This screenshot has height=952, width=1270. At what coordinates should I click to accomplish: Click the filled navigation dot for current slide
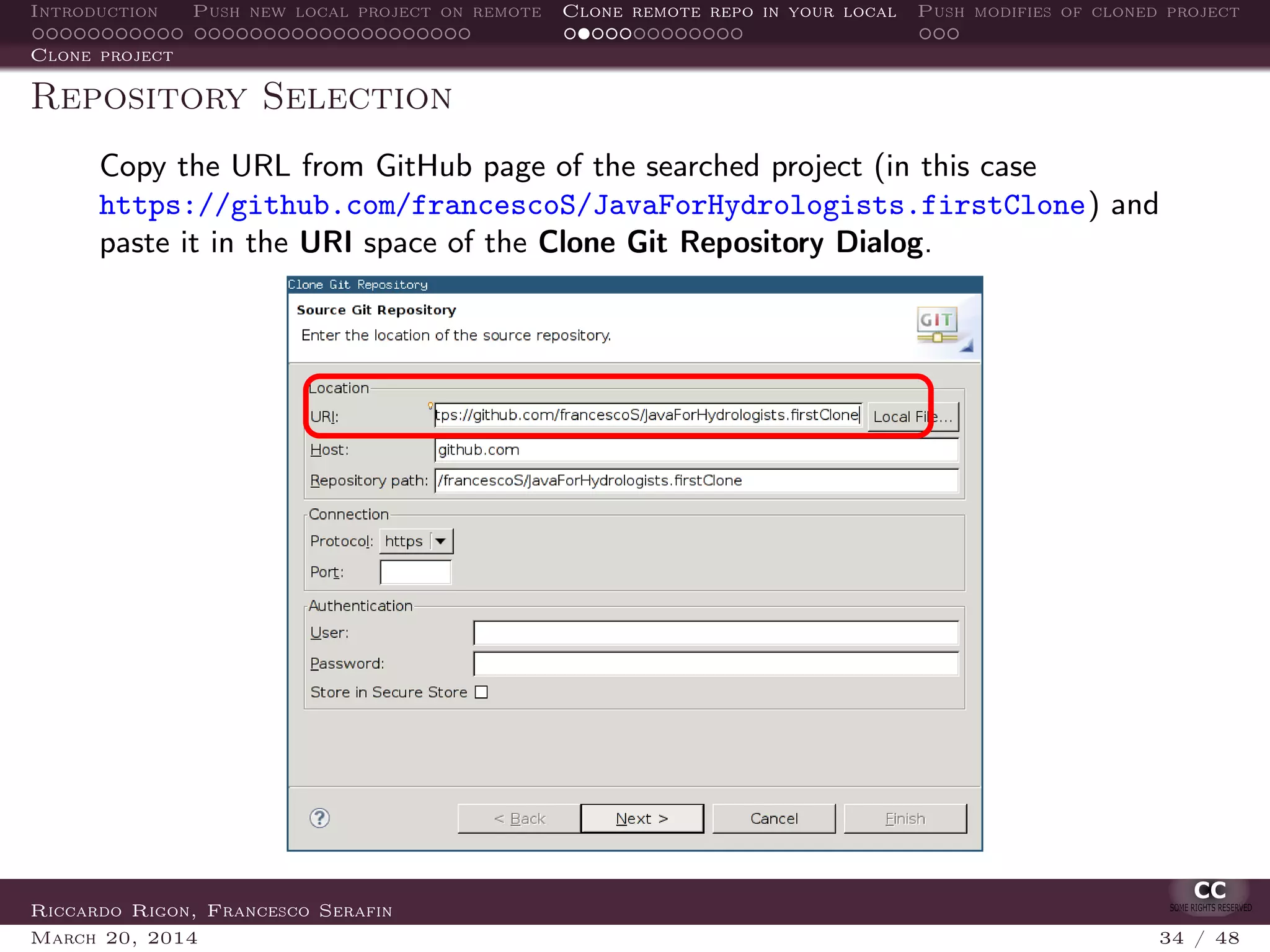point(584,33)
